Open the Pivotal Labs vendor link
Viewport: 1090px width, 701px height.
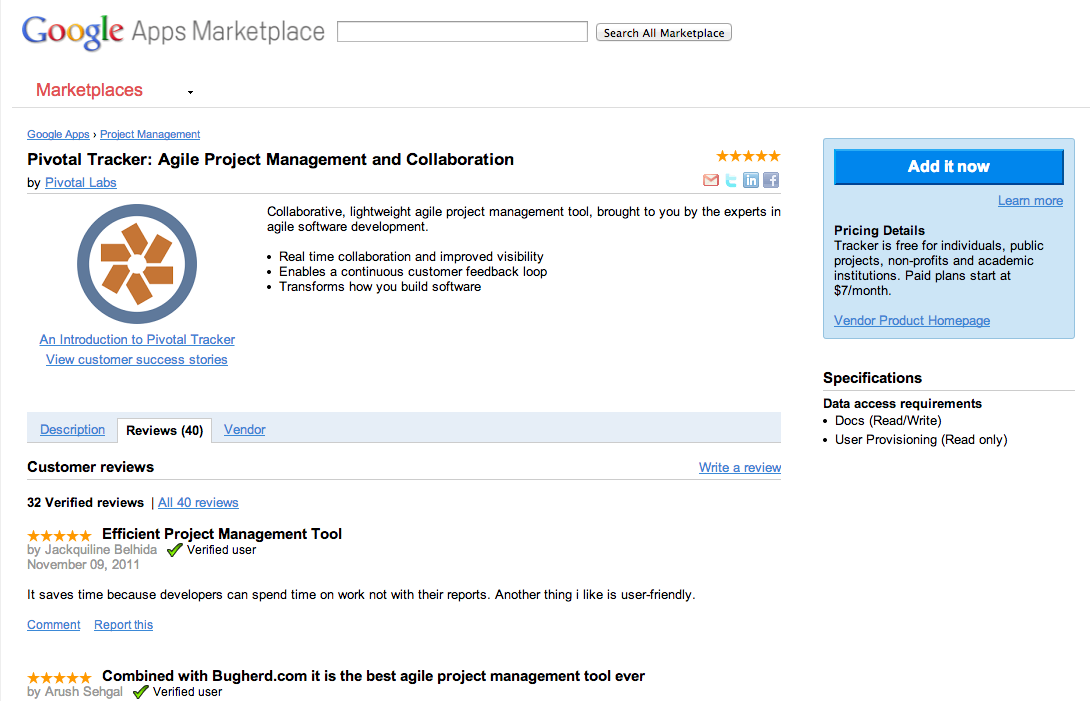point(81,183)
